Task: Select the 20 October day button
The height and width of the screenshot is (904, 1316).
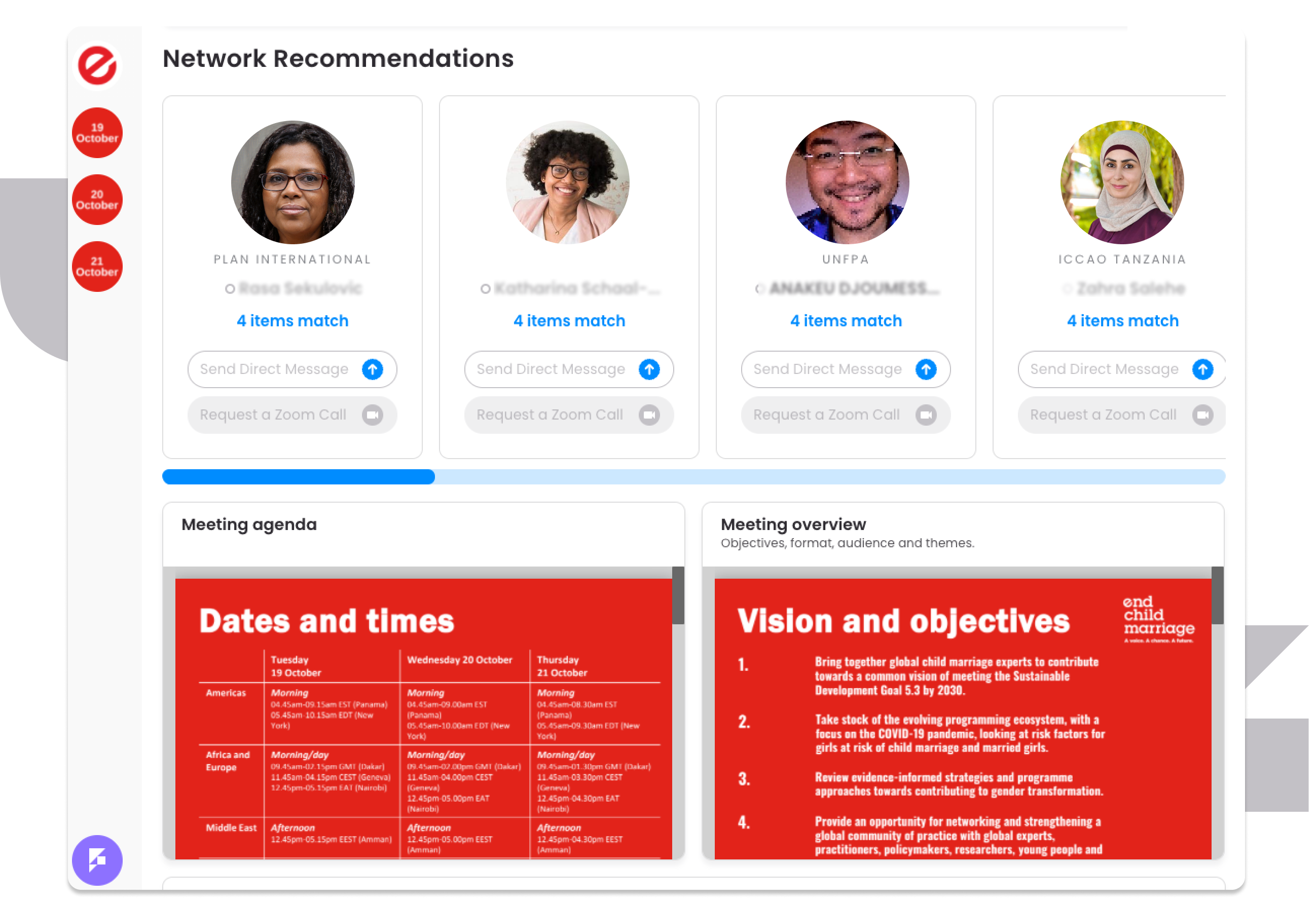Action: [97, 200]
